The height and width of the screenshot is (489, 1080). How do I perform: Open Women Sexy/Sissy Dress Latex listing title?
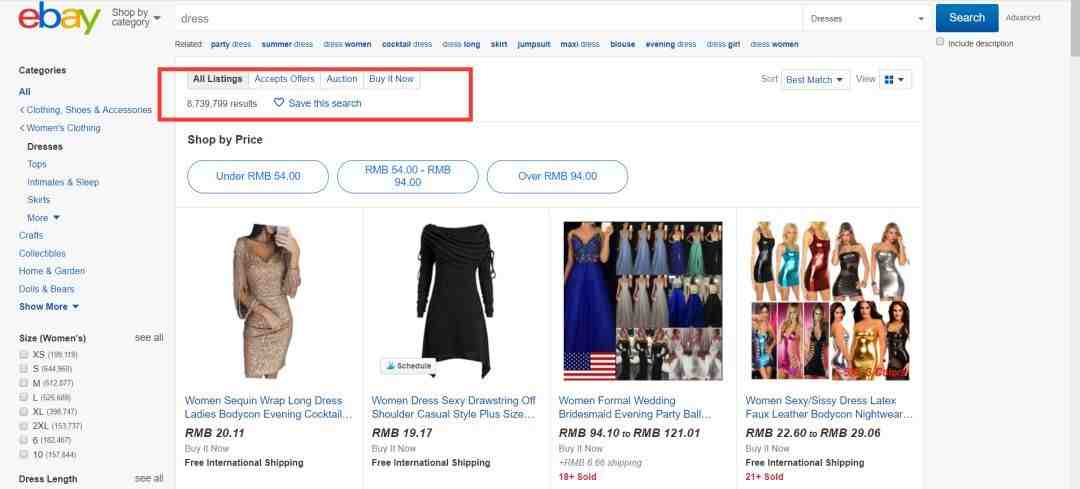[x=829, y=408]
